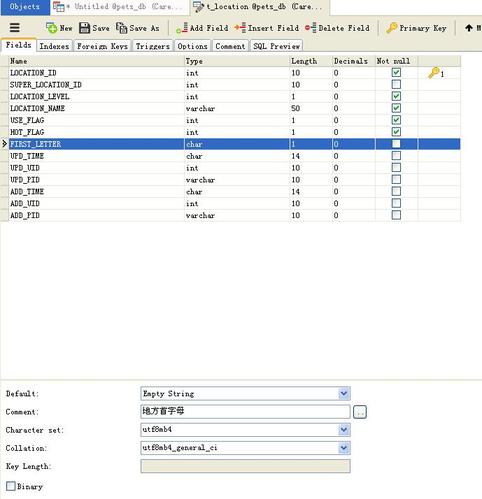Click the Primary Key icon
This screenshot has height=499, width=482.
(x=392, y=28)
